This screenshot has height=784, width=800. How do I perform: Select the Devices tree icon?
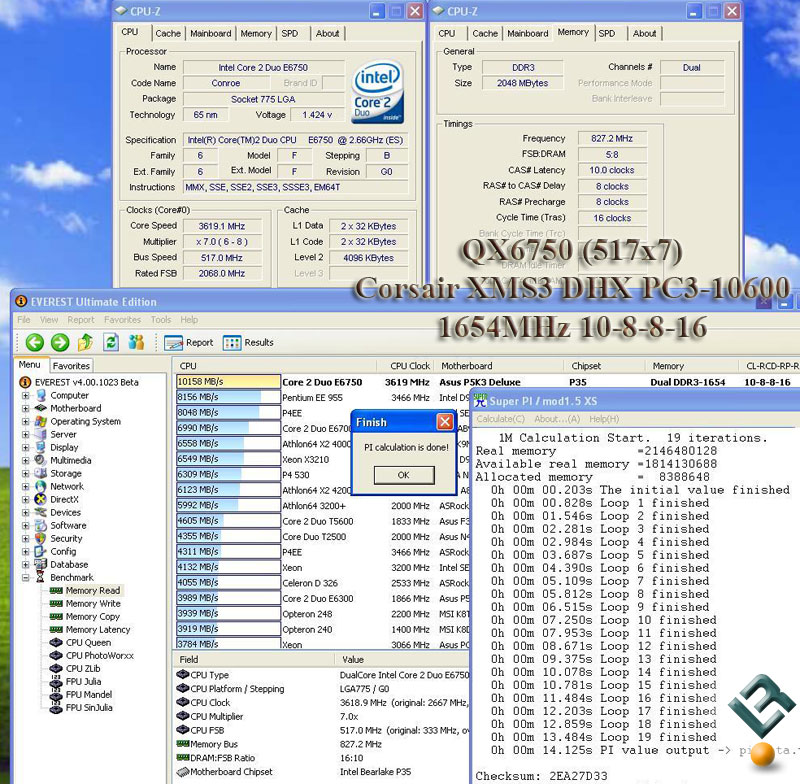click(x=41, y=512)
